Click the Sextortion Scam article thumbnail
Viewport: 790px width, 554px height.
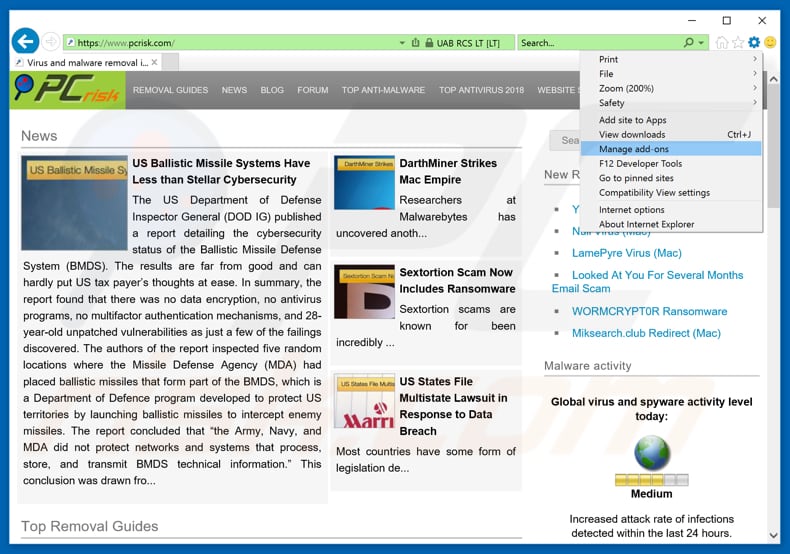pyautogui.click(x=364, y=292)
